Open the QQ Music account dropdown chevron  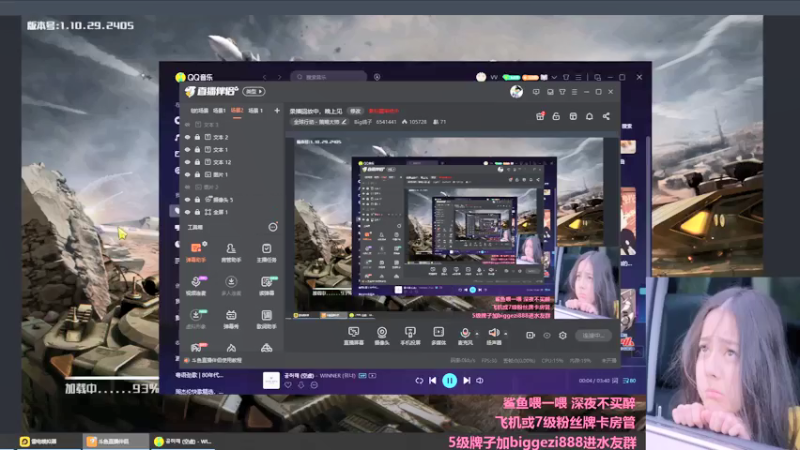(x=554, y=78)
